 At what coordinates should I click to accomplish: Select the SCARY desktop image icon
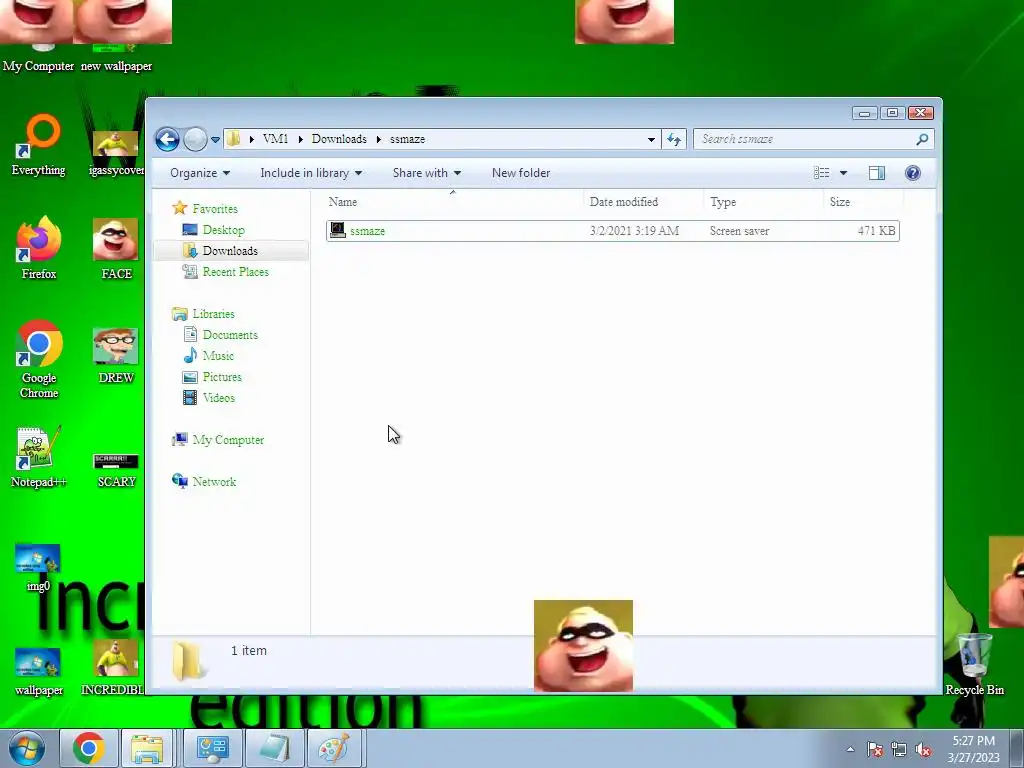point(116,470)
